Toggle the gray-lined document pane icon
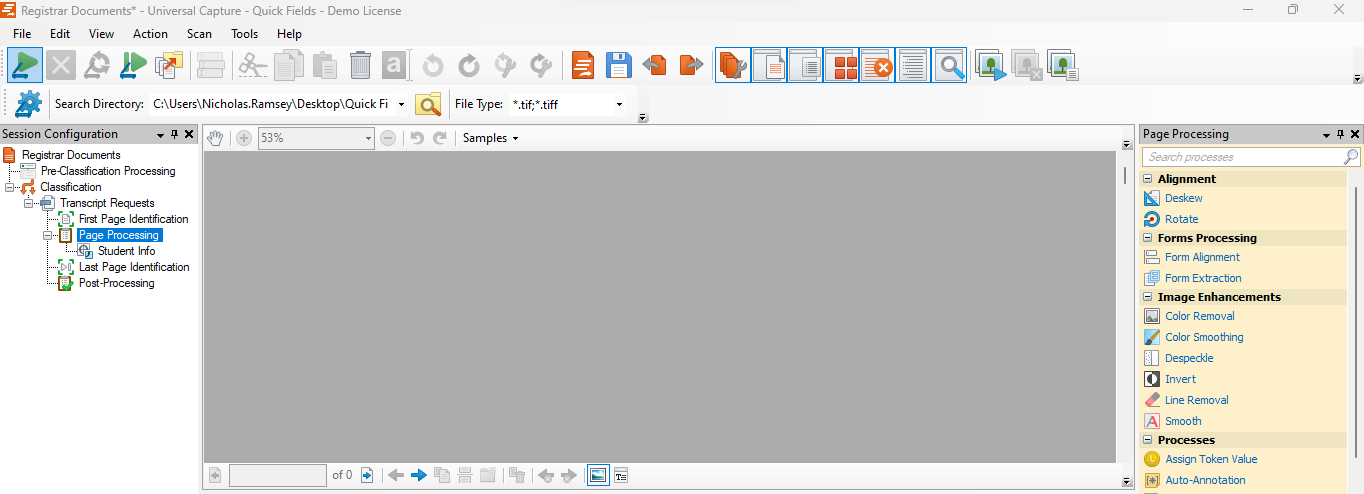Image resolution: width=1364 pixels, height=494 pixels. [x=805, y=66]
